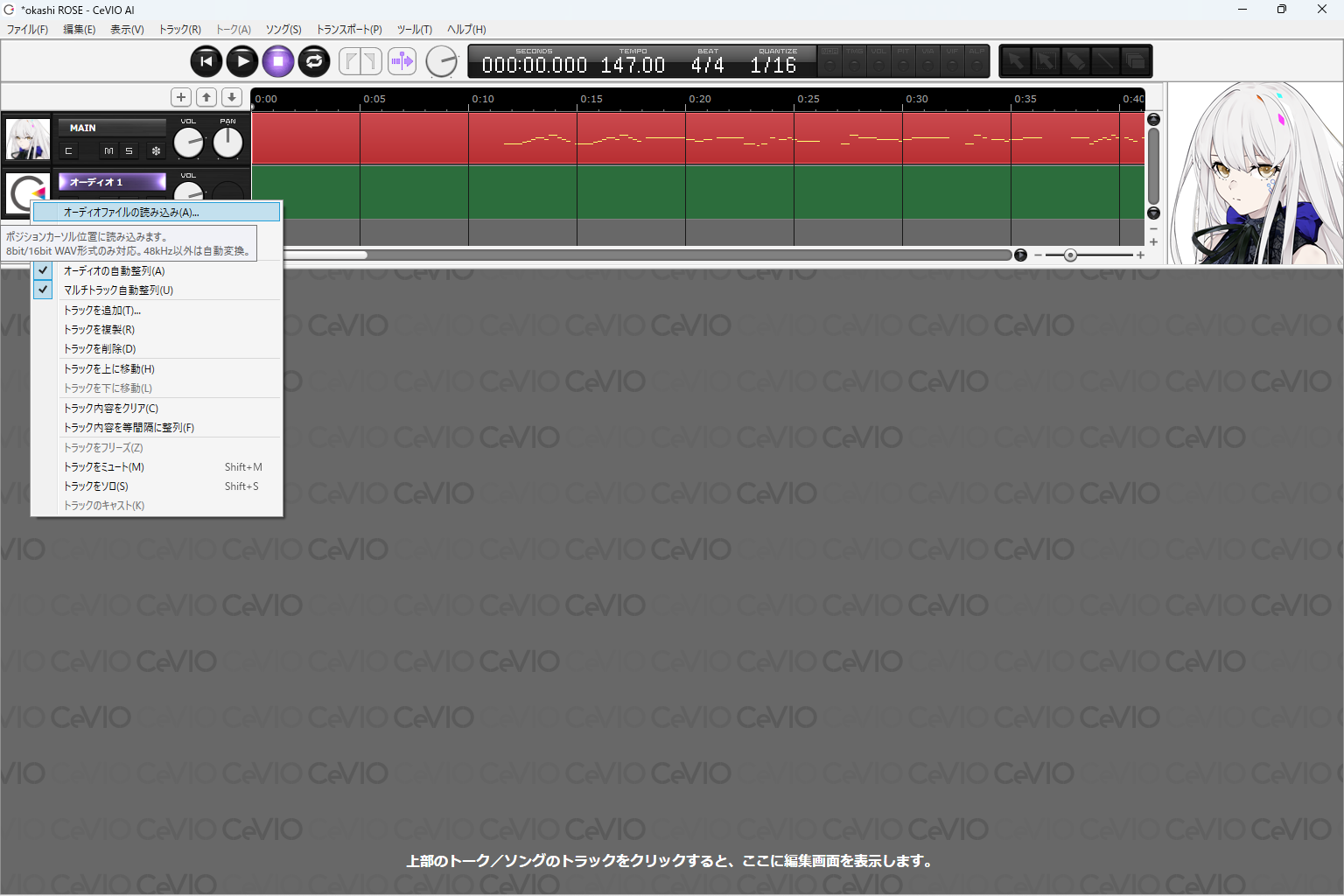Click the move track up arrow icon
This screenshot has width=1344, height=896.
[x=206, y=97]
